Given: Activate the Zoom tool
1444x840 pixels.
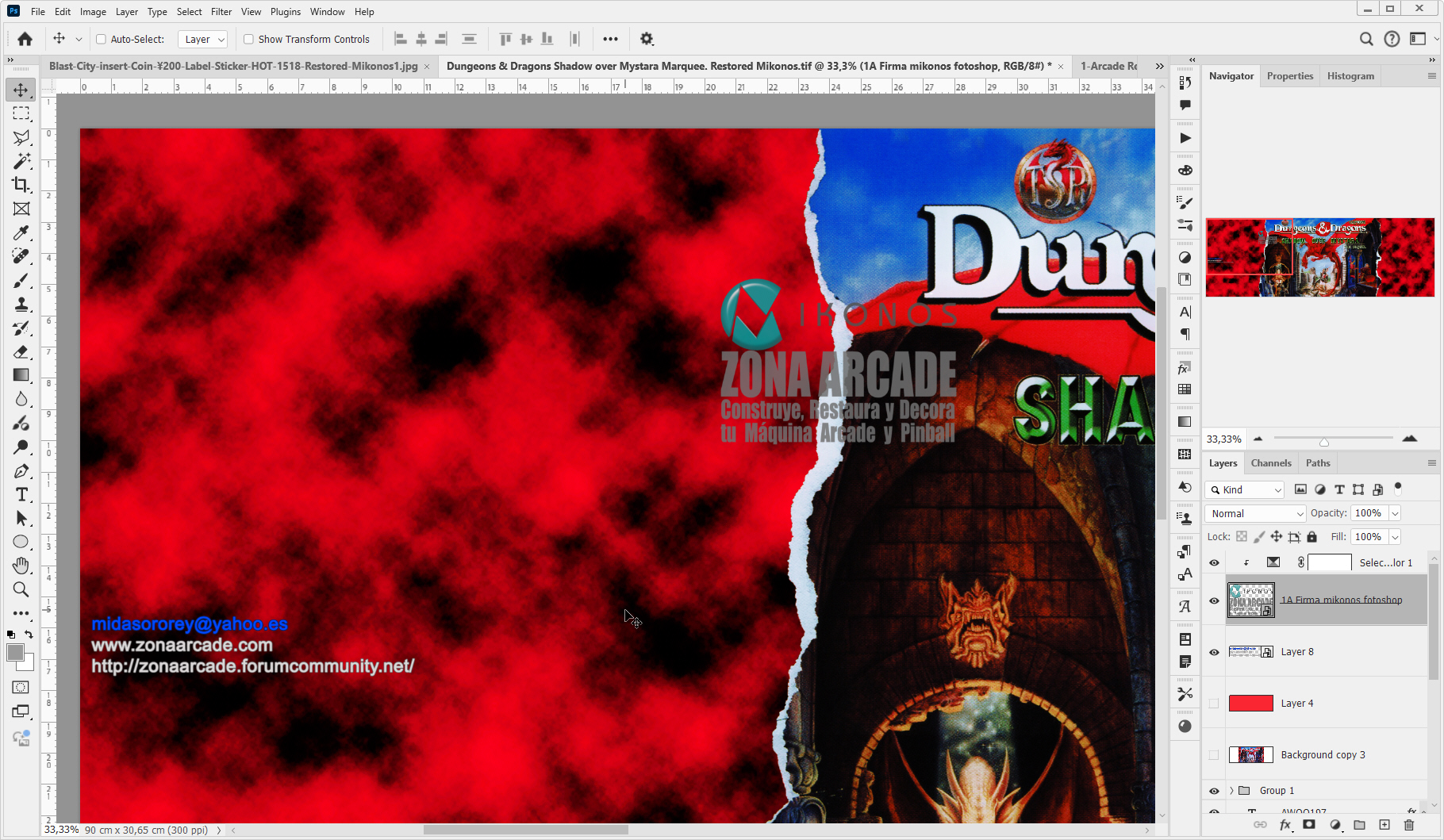Looking at the screenshot, I should click(x=21, y=589).
